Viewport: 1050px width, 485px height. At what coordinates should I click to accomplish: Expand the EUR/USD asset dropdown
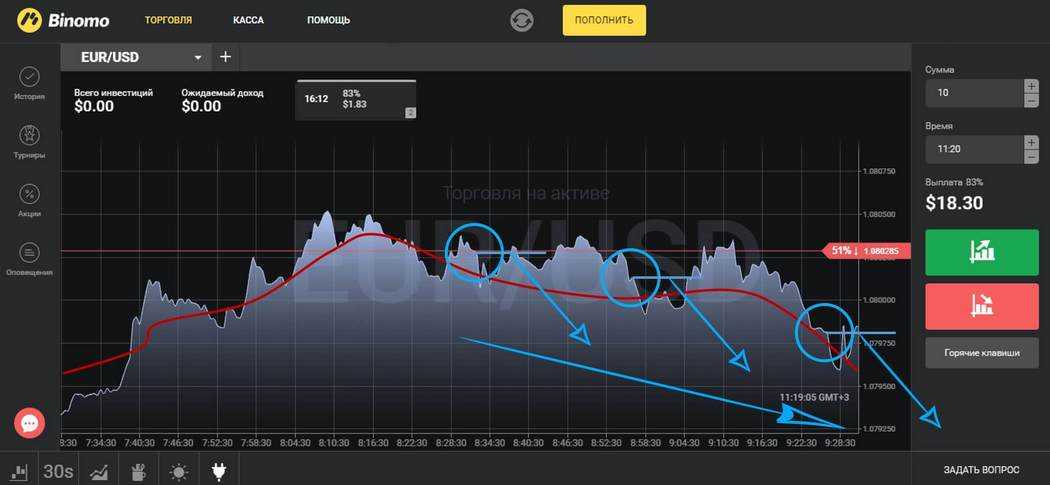pyautogui.click(x=198, y=57)
